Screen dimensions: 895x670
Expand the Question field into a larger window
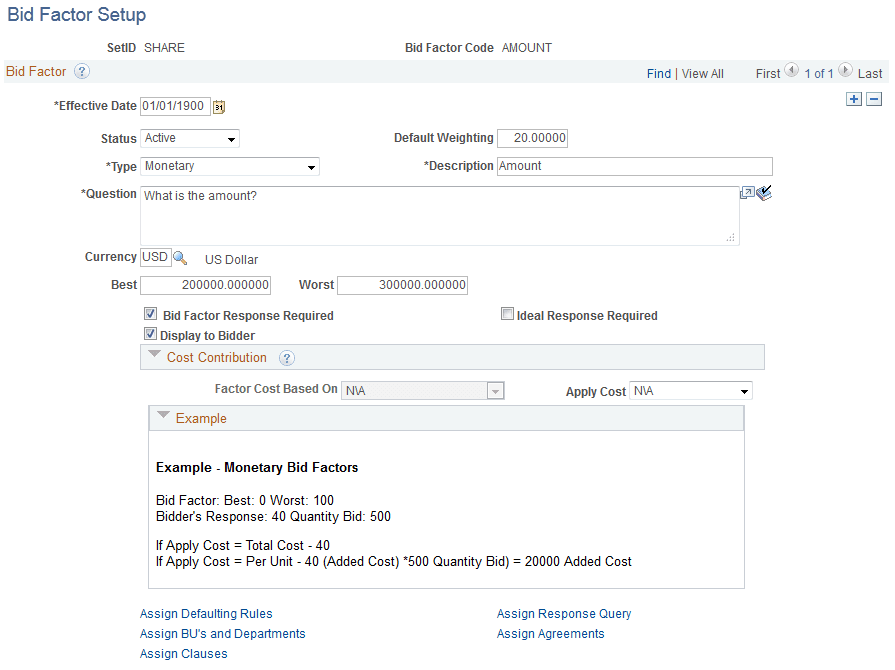[750, 193]
